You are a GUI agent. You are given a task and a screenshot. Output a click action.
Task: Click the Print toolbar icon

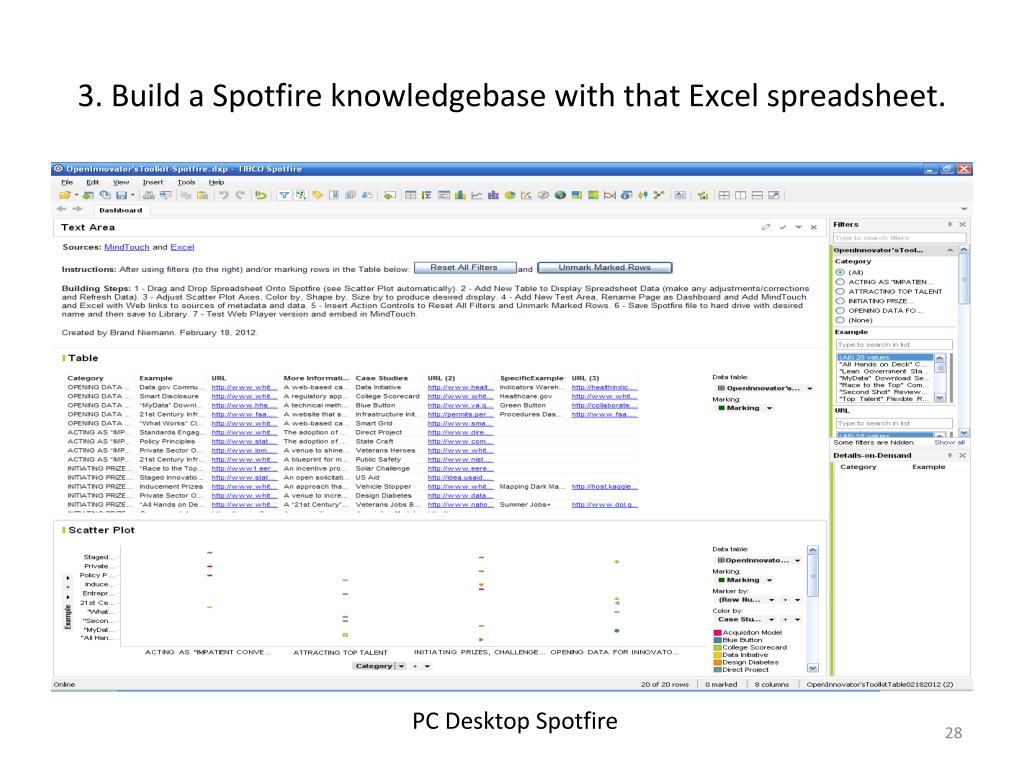click(149, 195)
